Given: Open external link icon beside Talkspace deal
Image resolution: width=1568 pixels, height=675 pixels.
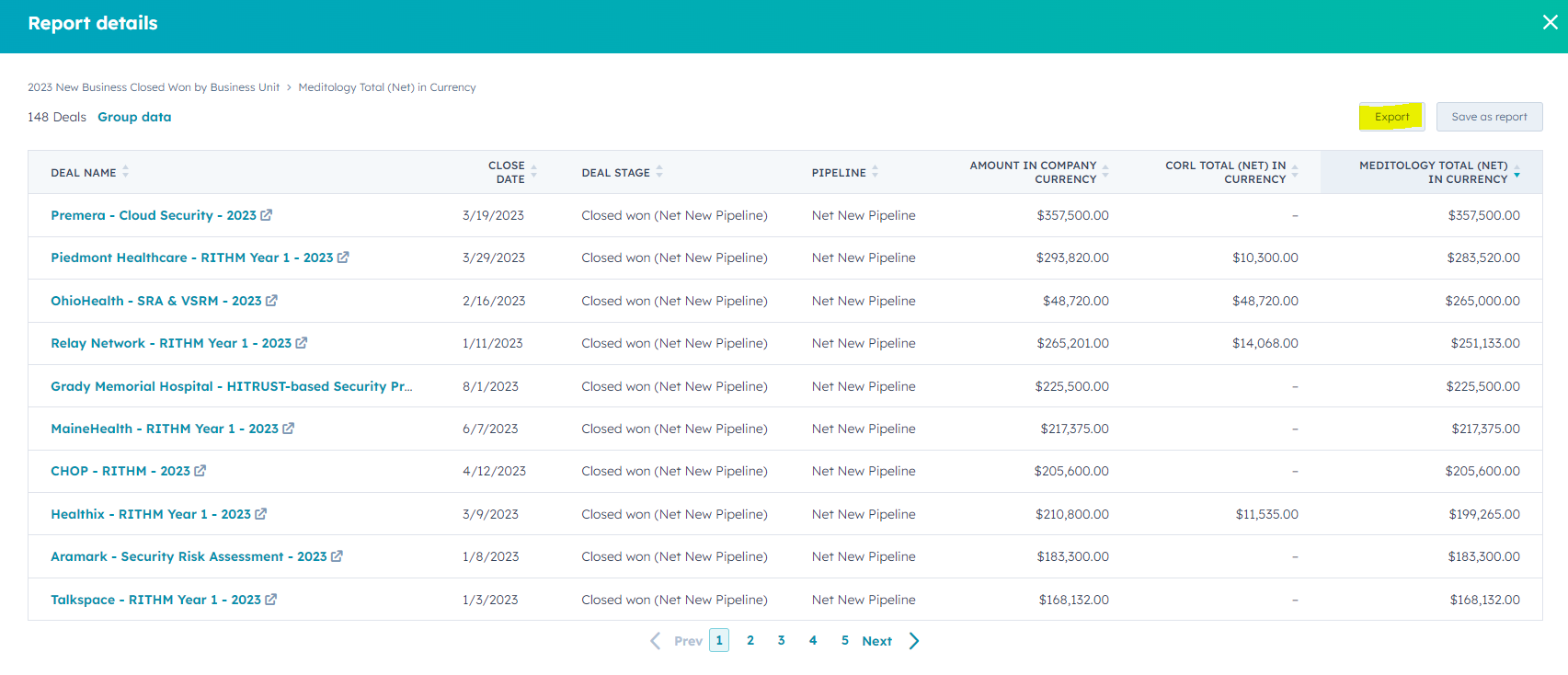Looking at the screenshot, I should [271, 600].
